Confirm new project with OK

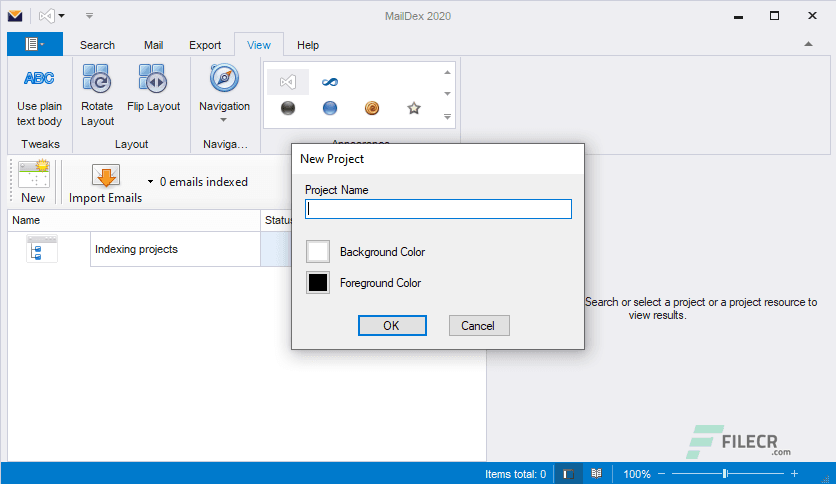(x=392, y=326)
